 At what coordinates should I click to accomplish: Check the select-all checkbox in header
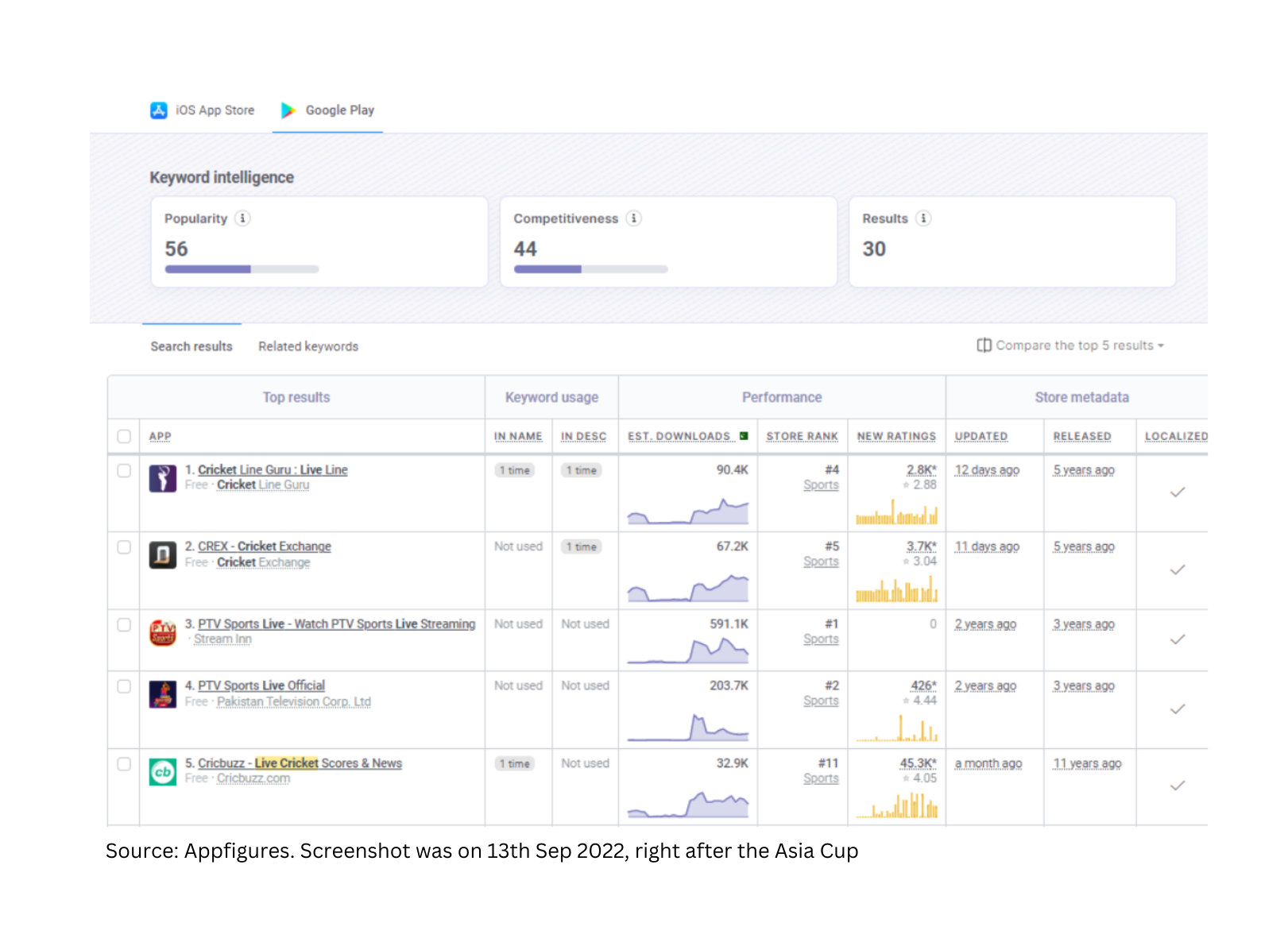tap(124, 436)
